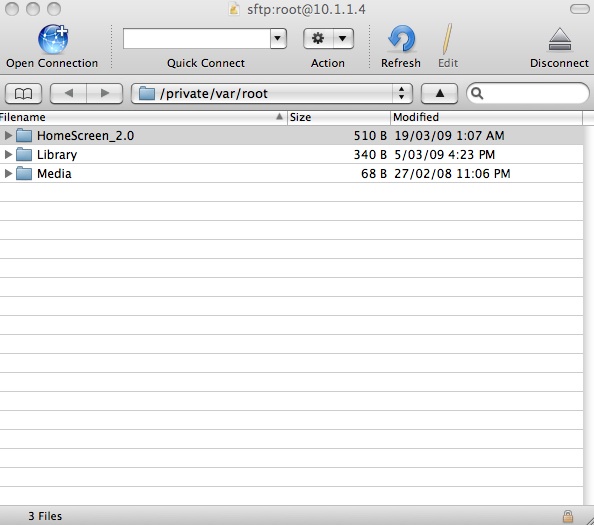Viewport: 594px width, 525px height.
Task: Select the Library folder name
Action: [57, 155]
